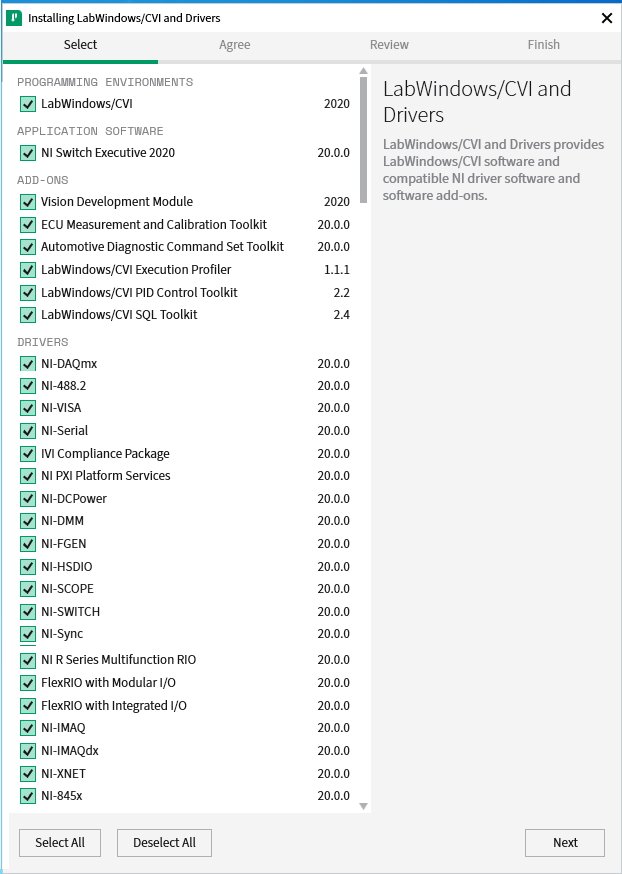Click the package list scrollbar thumb
Viewport: 622px width, 874px height.
(363, 140)
